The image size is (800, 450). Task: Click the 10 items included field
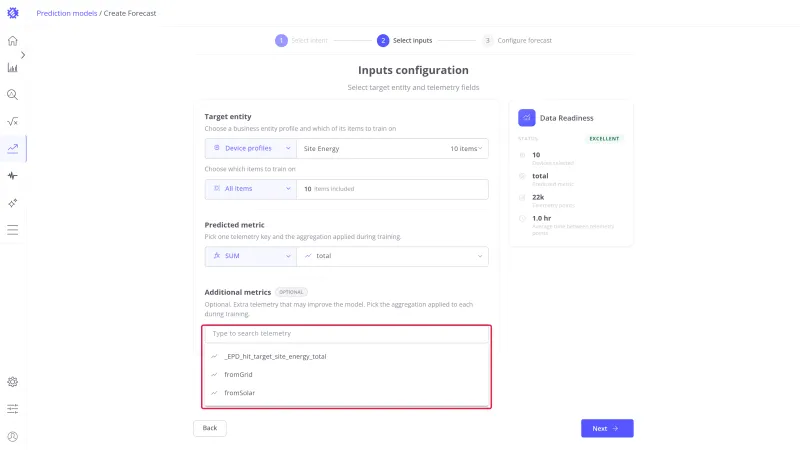tap(392, 189)
